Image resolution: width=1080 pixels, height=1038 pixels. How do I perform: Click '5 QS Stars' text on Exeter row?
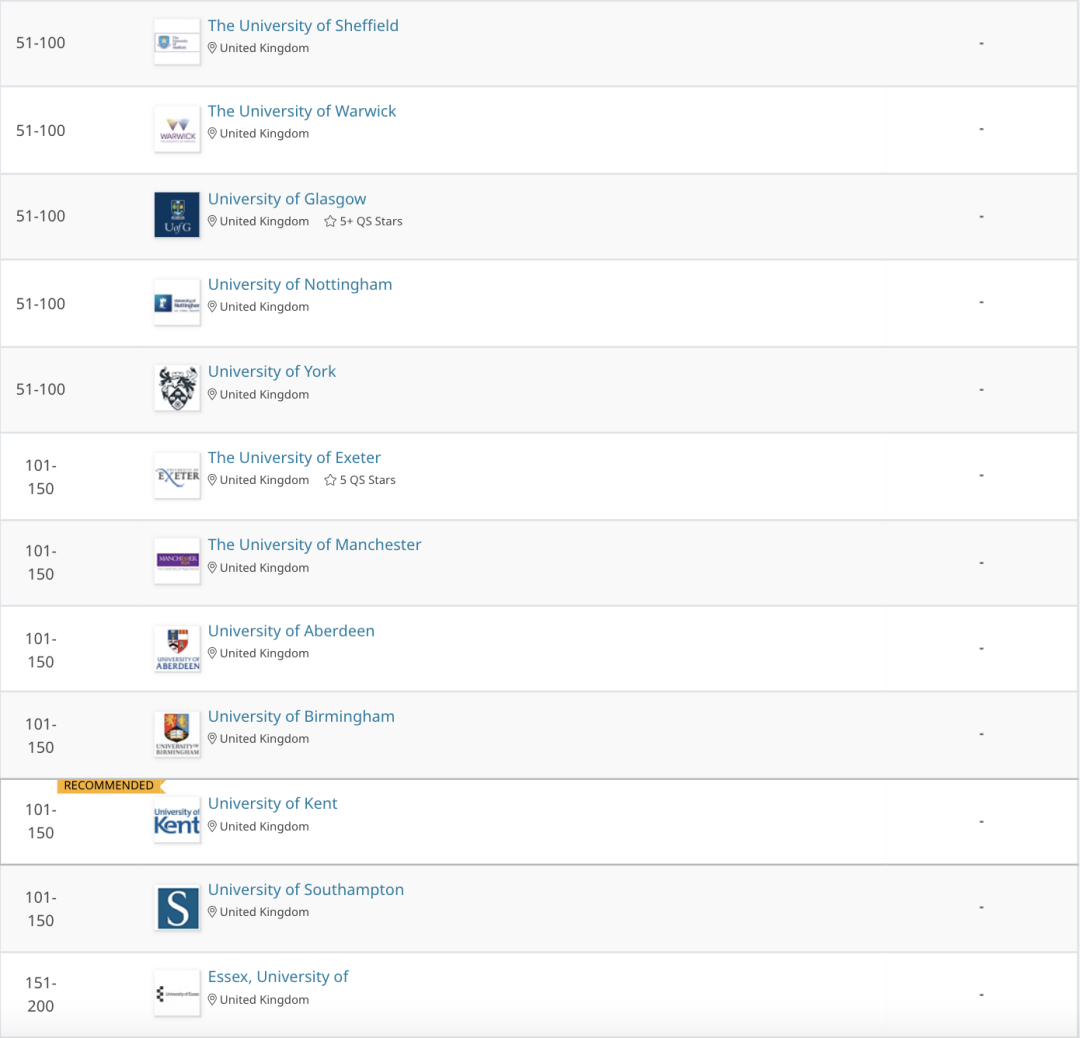[x=367, y=480]
